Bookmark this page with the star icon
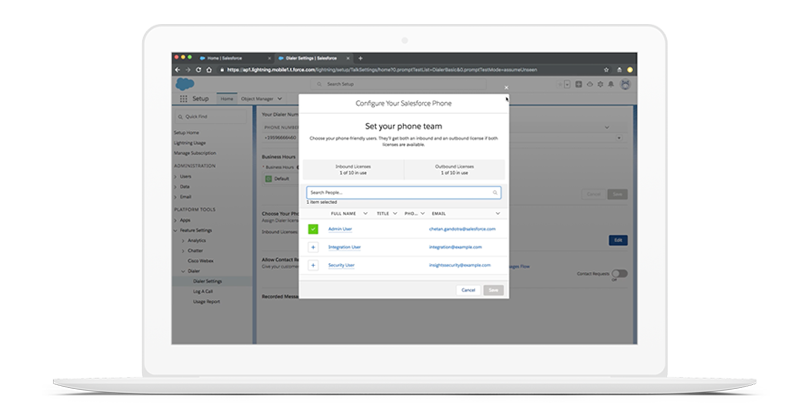 606,70
